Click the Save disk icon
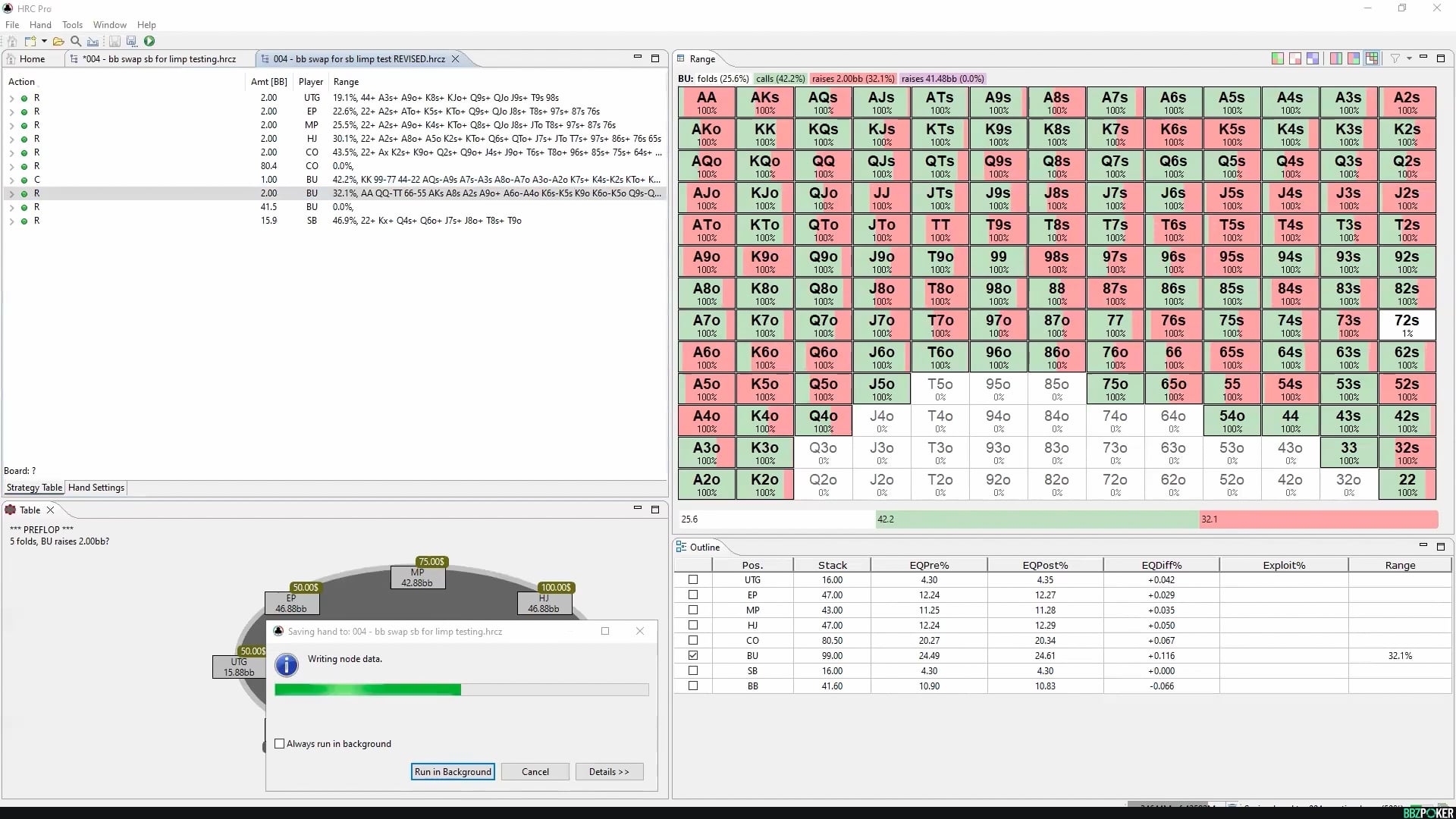Image resolution: width=1456 pixels, height=819 pixels. 115,41
